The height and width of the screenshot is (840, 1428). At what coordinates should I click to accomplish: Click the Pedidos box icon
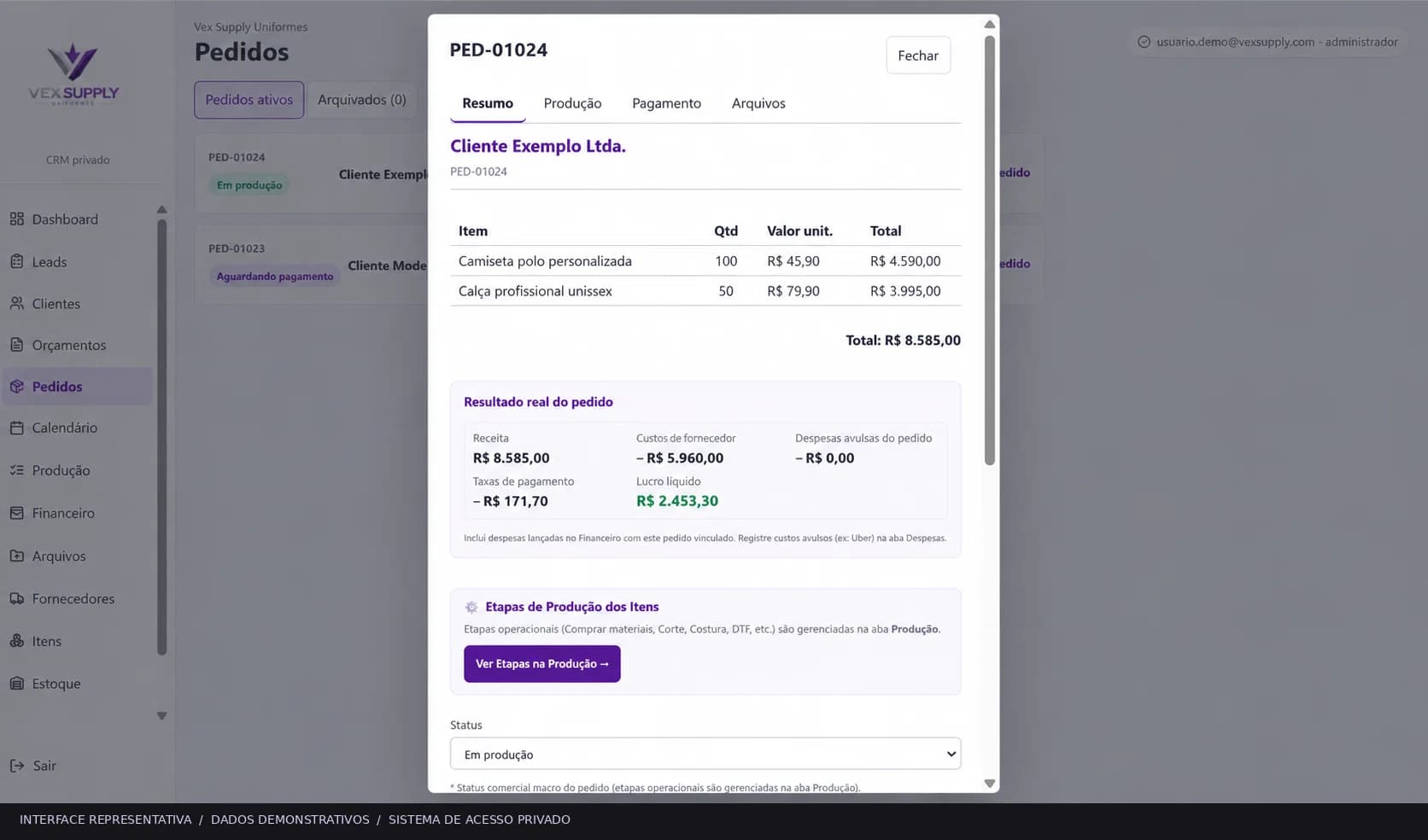coord(17,387)
